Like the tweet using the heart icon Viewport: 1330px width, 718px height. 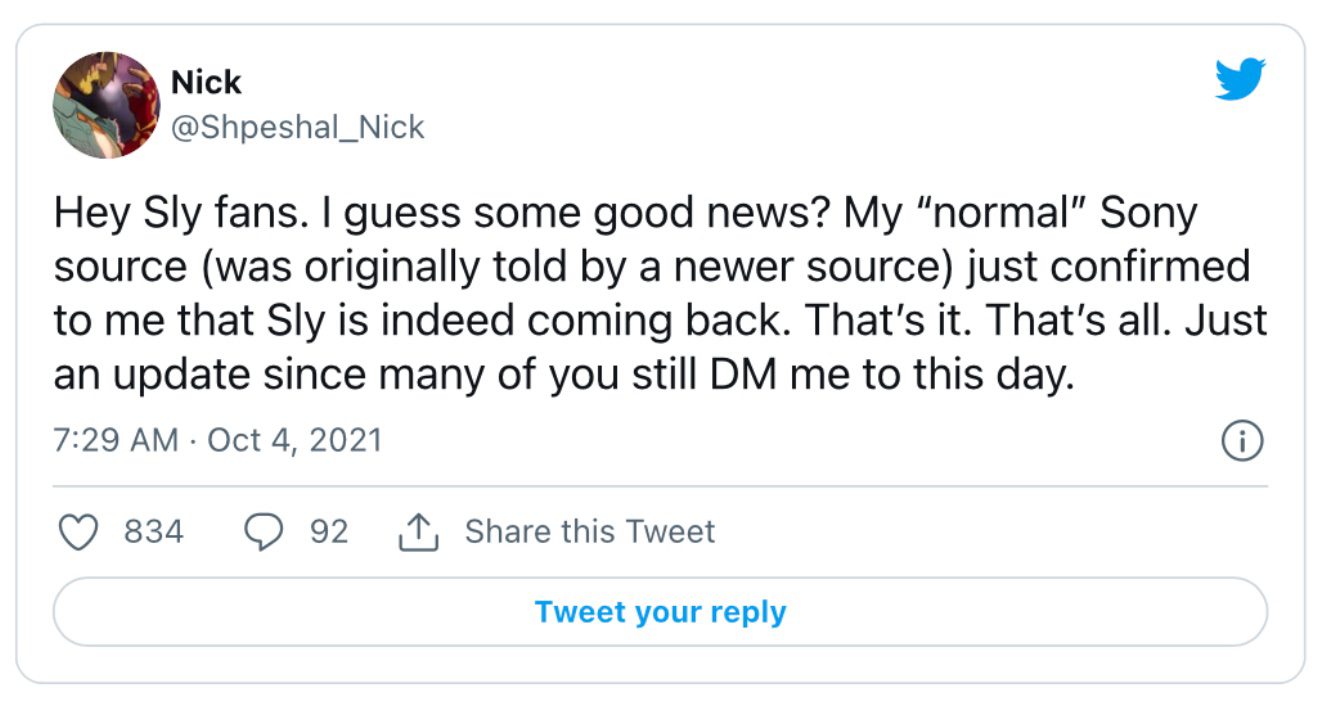pyautogui.click(x=81, y=531)
